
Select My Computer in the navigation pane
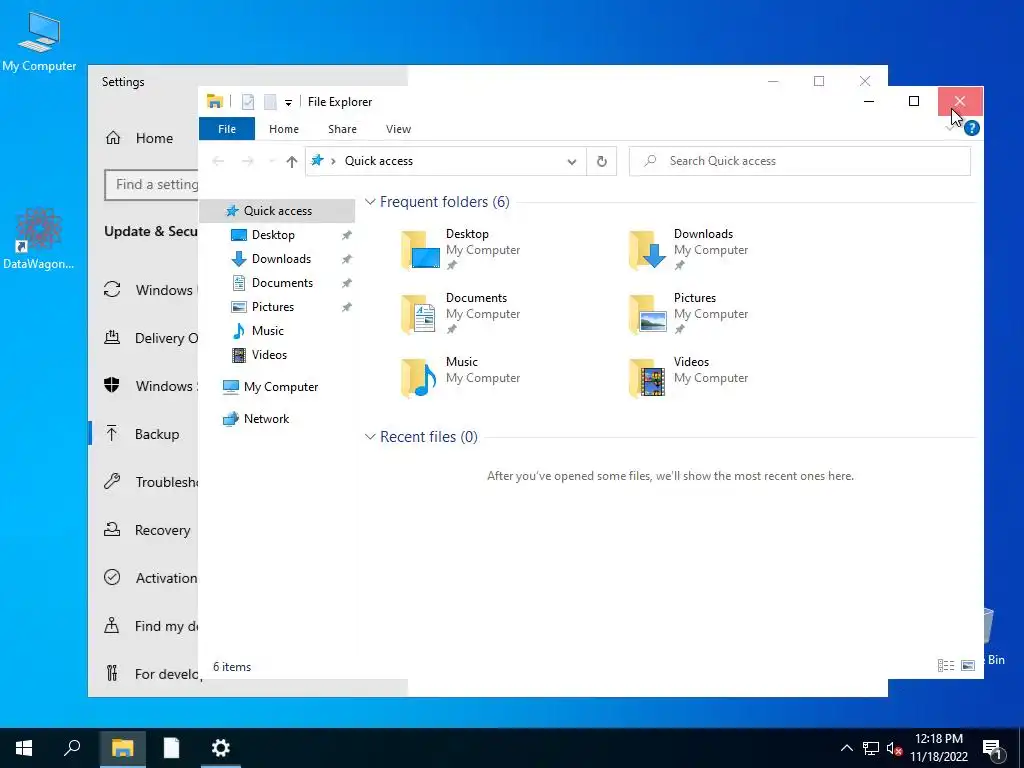tap(281, 387)
